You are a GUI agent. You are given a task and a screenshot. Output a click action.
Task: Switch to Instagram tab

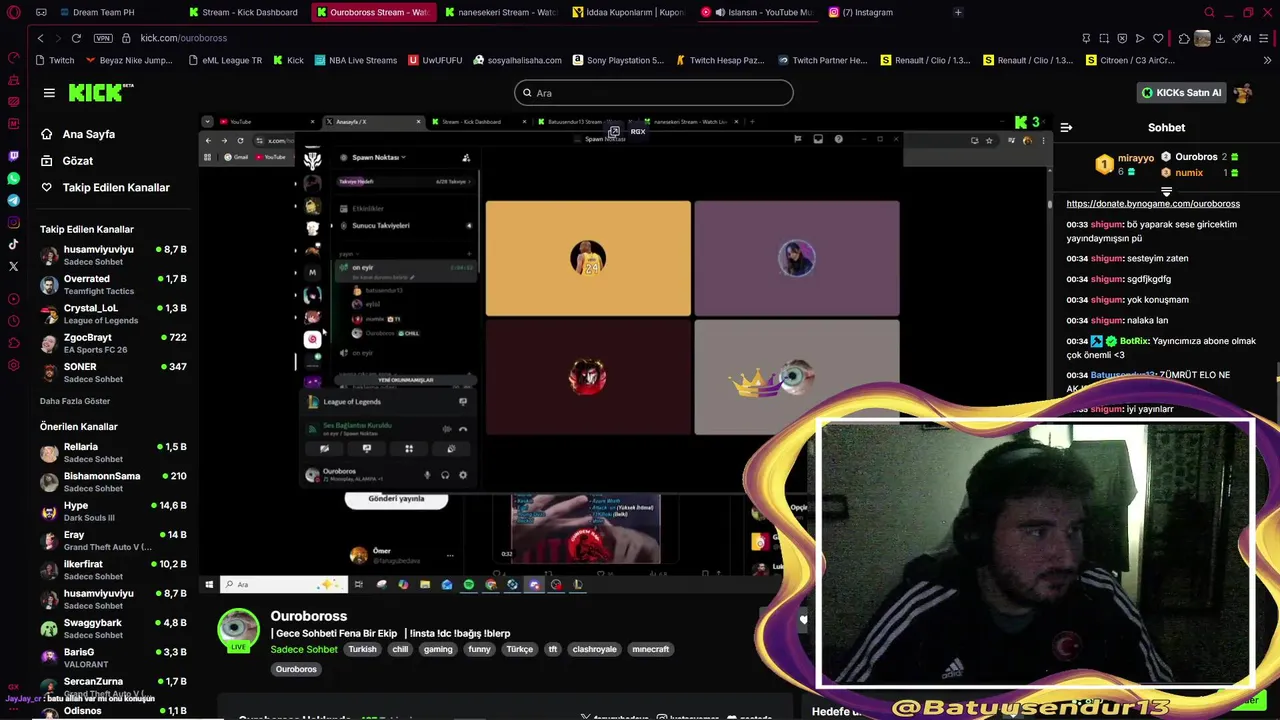[x=866, y=12]
